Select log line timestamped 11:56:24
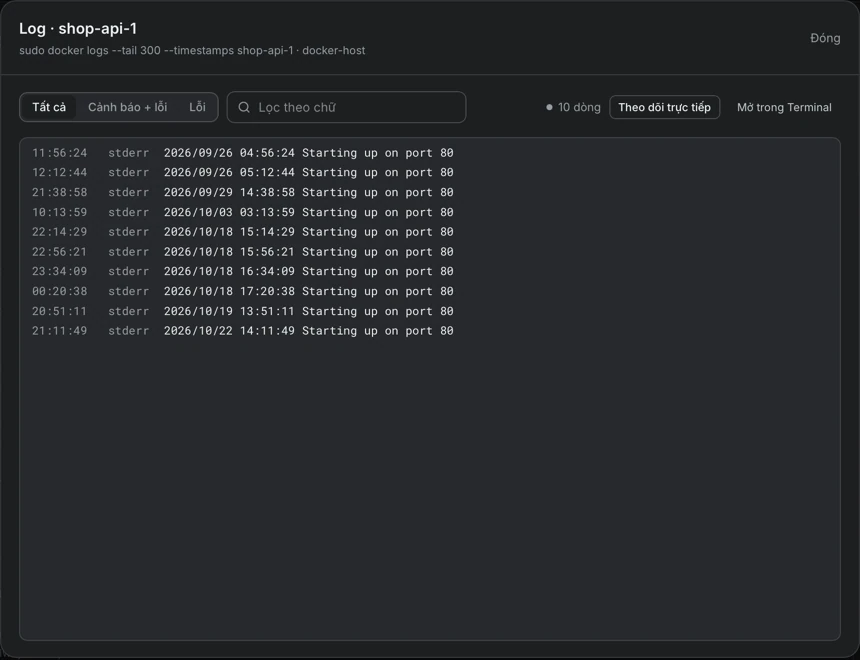Screen dimensions: 860x660 429,153
